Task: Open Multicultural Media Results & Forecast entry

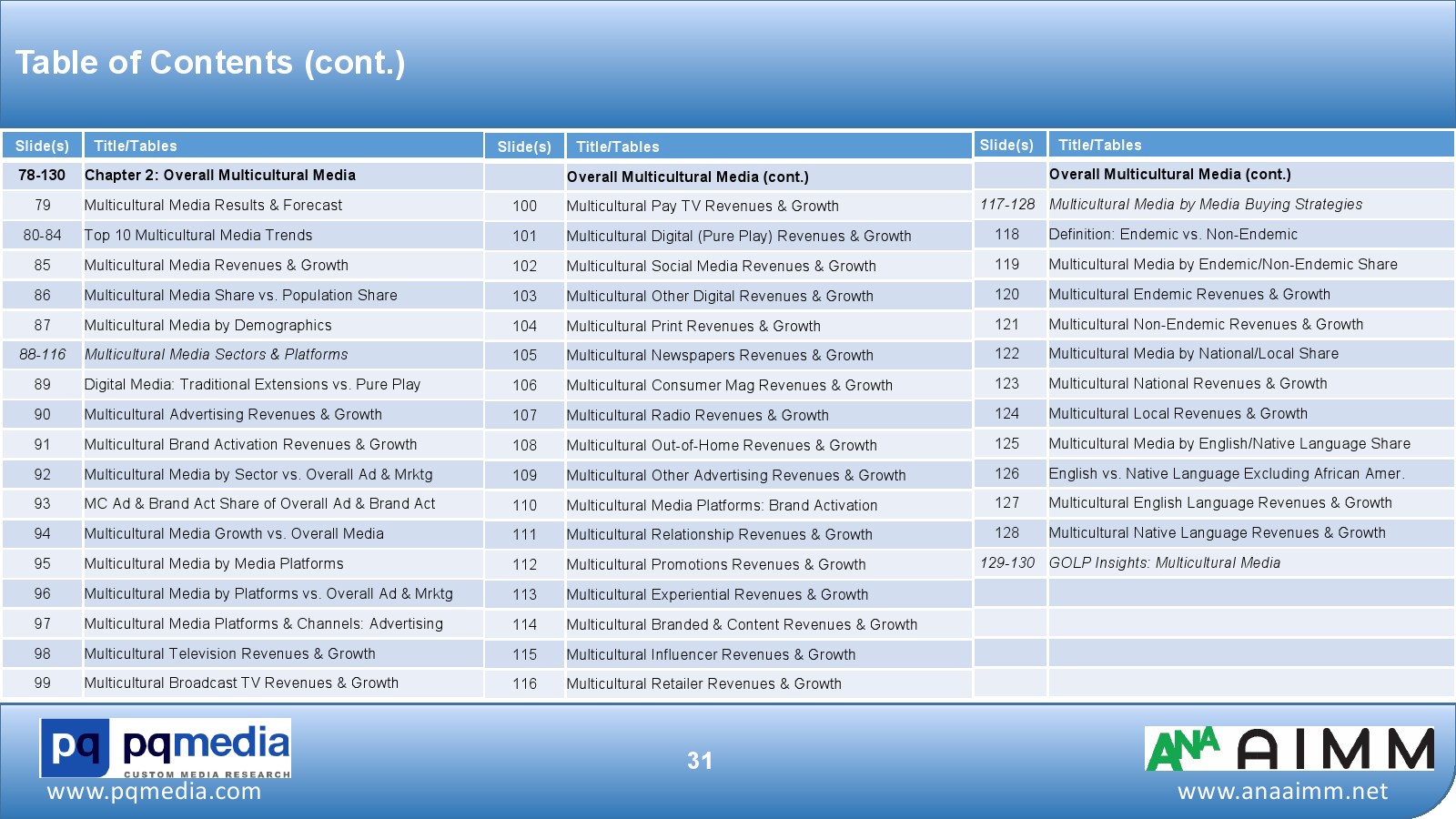Action: tap(213, 206)
